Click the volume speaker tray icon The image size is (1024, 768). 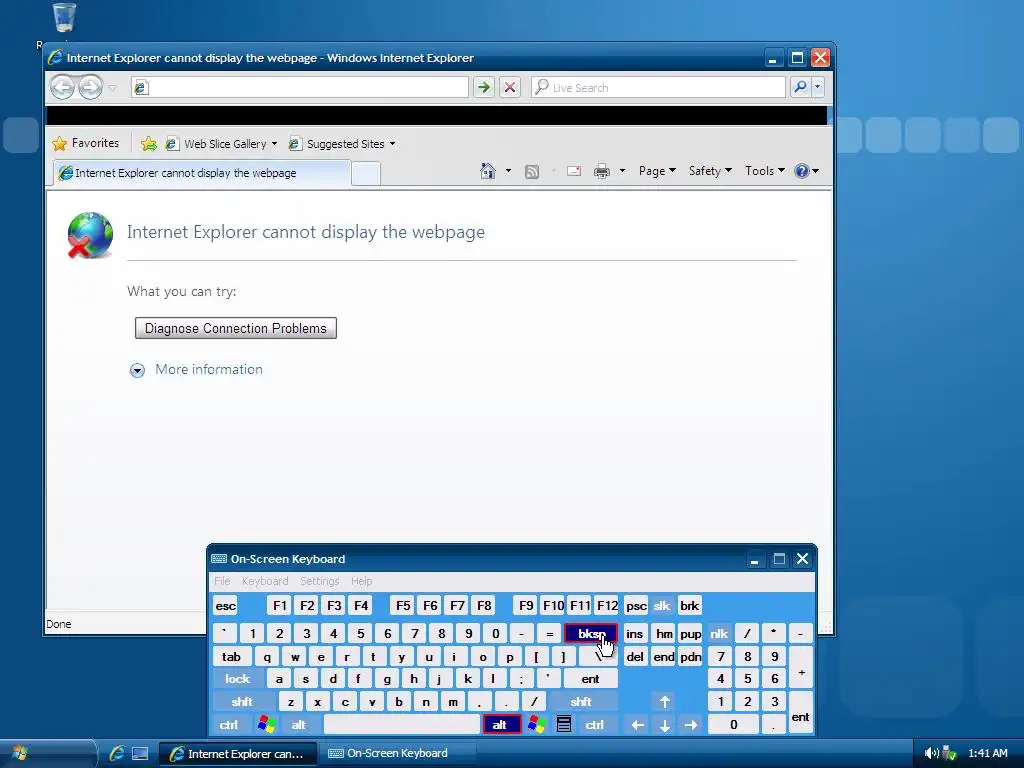pyautogui.click(x=931, y=754)
